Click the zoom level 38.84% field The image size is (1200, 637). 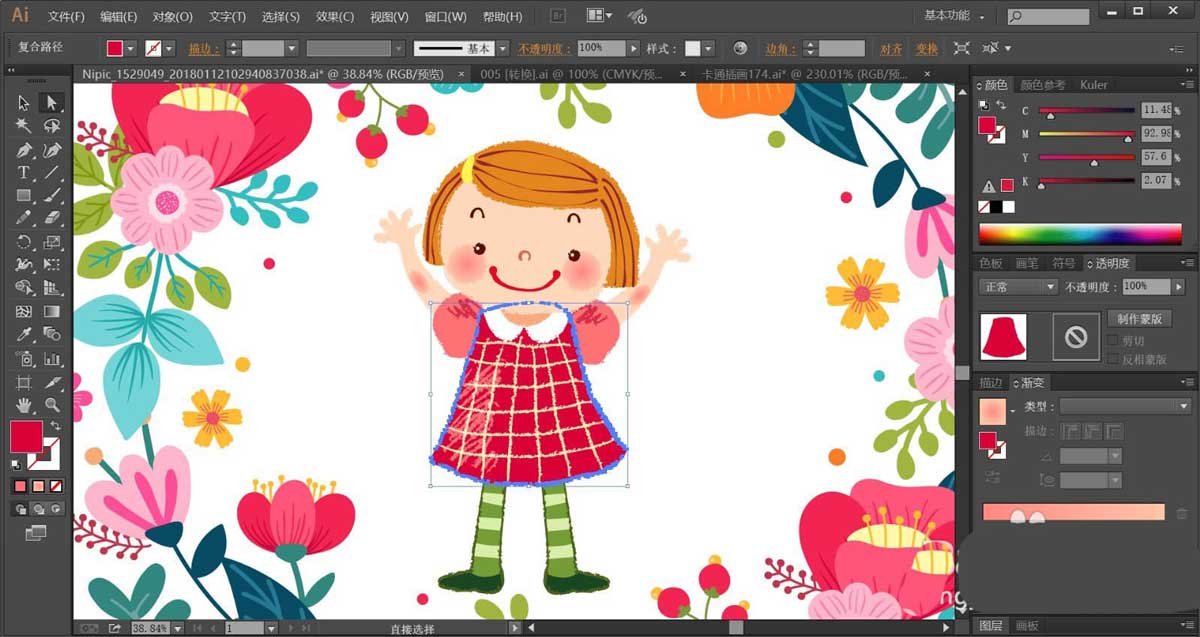pos(150,628)
